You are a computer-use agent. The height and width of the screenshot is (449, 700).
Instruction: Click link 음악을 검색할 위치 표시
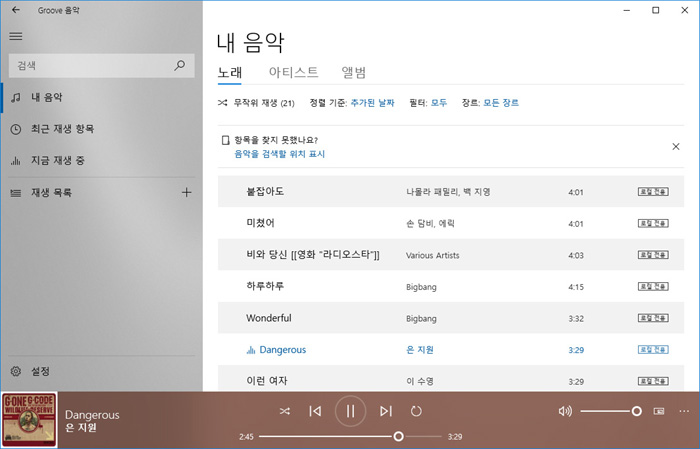tap(280, 154)
